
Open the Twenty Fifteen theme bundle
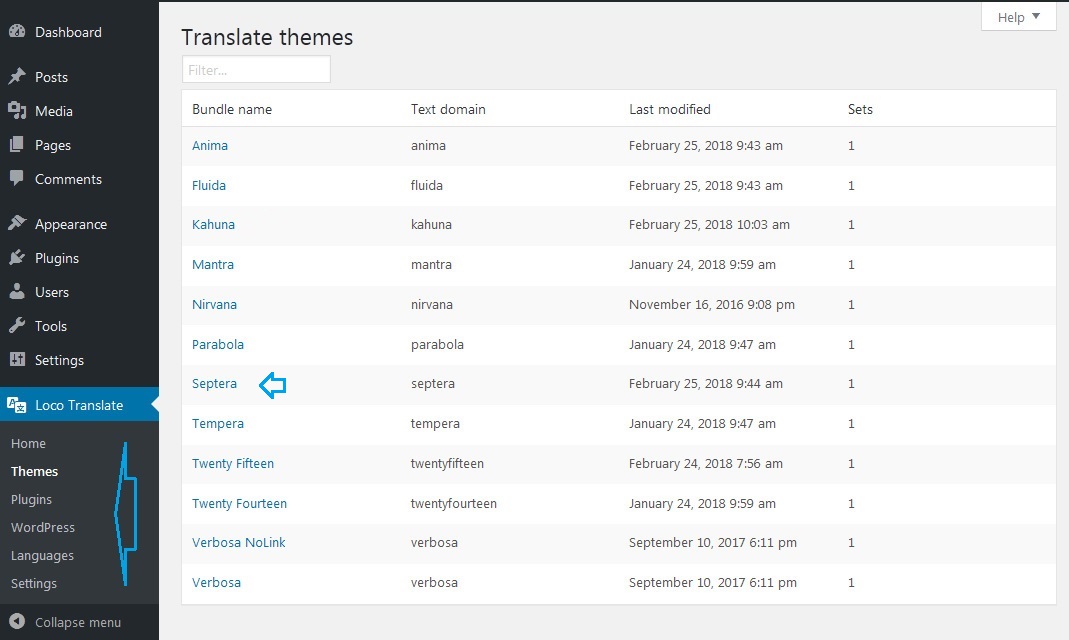(232, 463)
